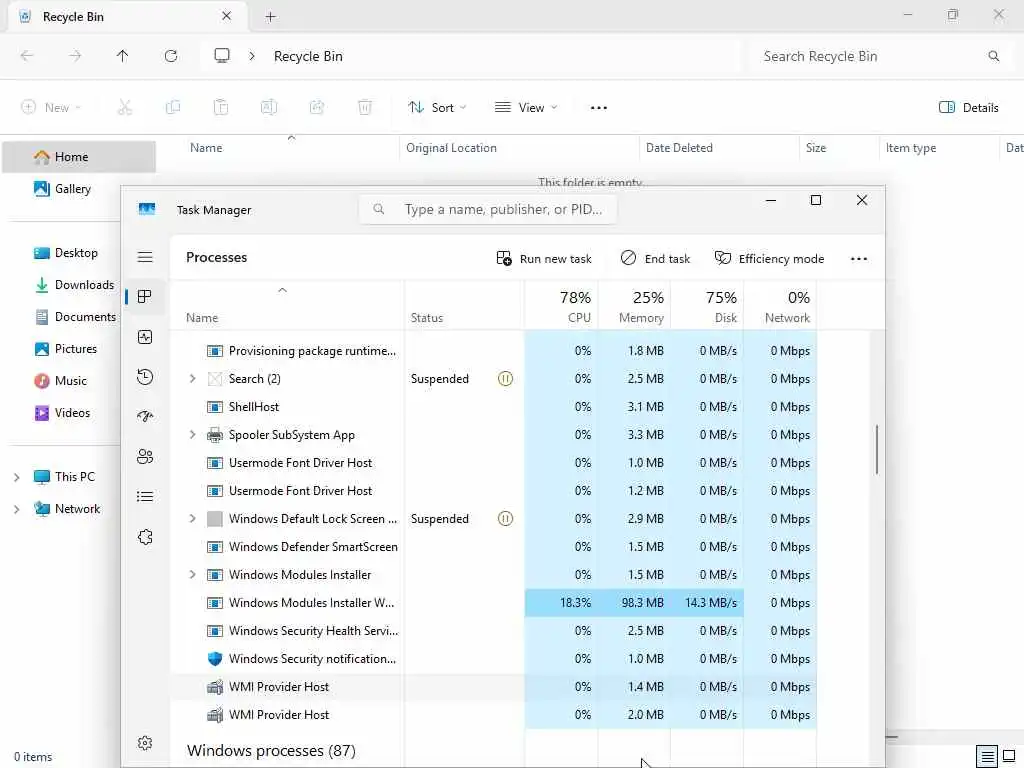The height and width of the screenshot is (768, 1024).
Task: Click the Efficiency mode button
Action: click(769, 259)
